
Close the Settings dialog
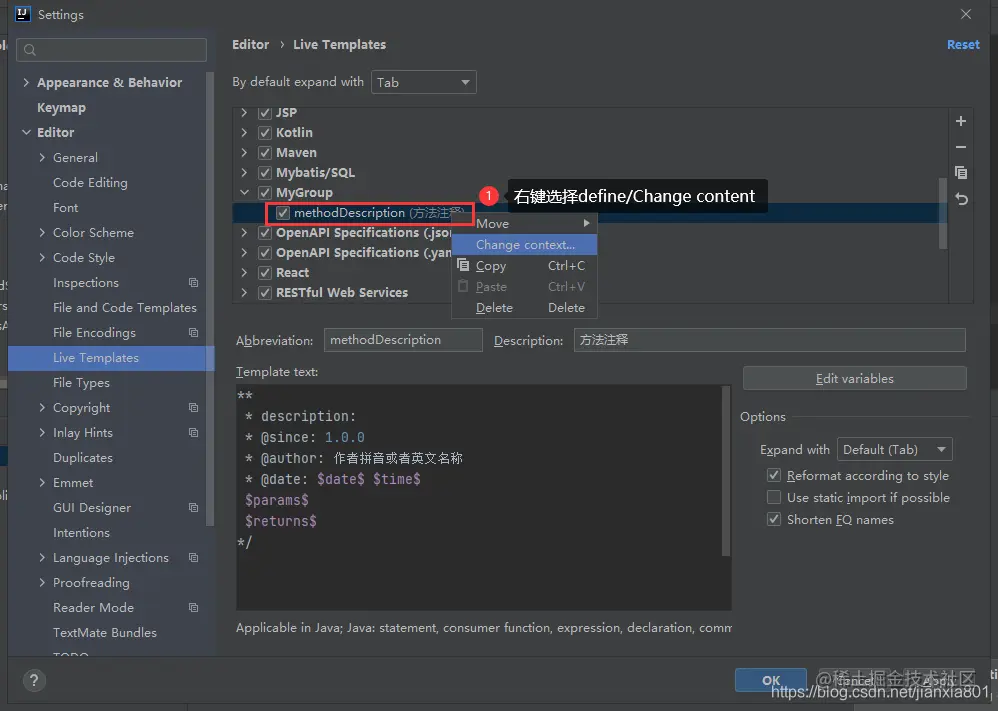966,14
